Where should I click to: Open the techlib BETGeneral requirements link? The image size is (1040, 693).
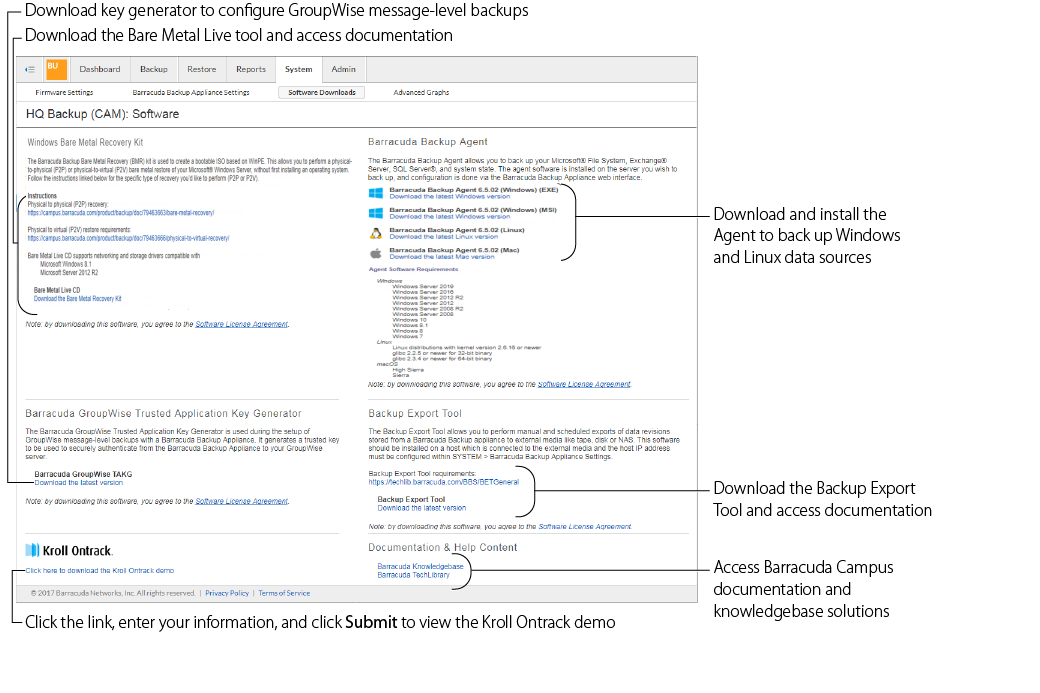click(x=444, y=482)
